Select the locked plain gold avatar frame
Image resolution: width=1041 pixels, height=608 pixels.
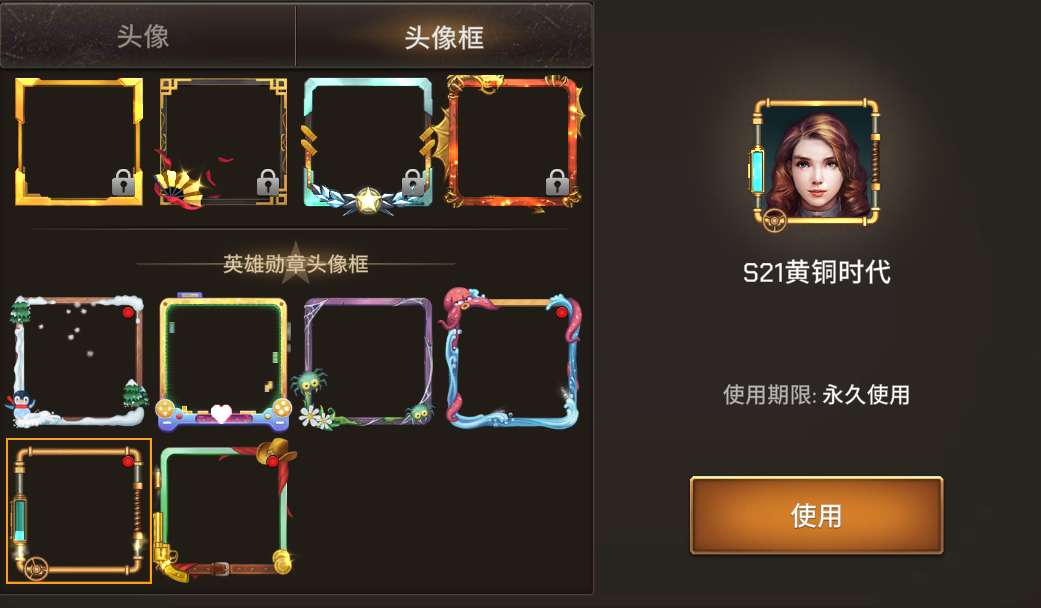tap(79, 141)
